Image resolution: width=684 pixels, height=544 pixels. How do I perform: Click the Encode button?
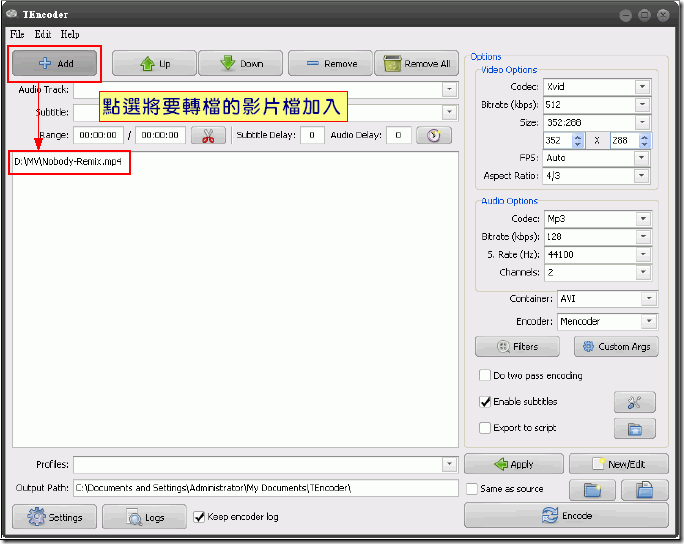pyautogui.click(x=566, y=516)
